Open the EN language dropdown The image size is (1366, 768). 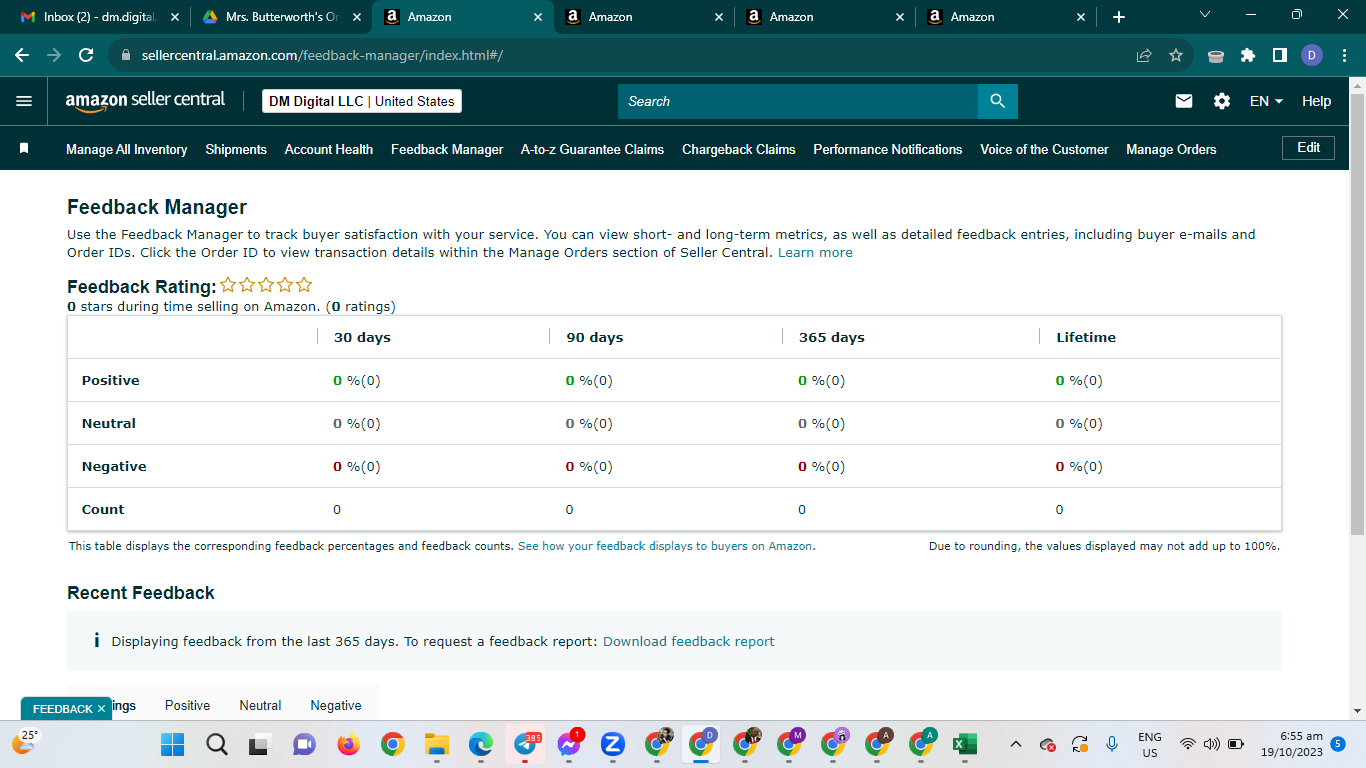[1266, 101]
